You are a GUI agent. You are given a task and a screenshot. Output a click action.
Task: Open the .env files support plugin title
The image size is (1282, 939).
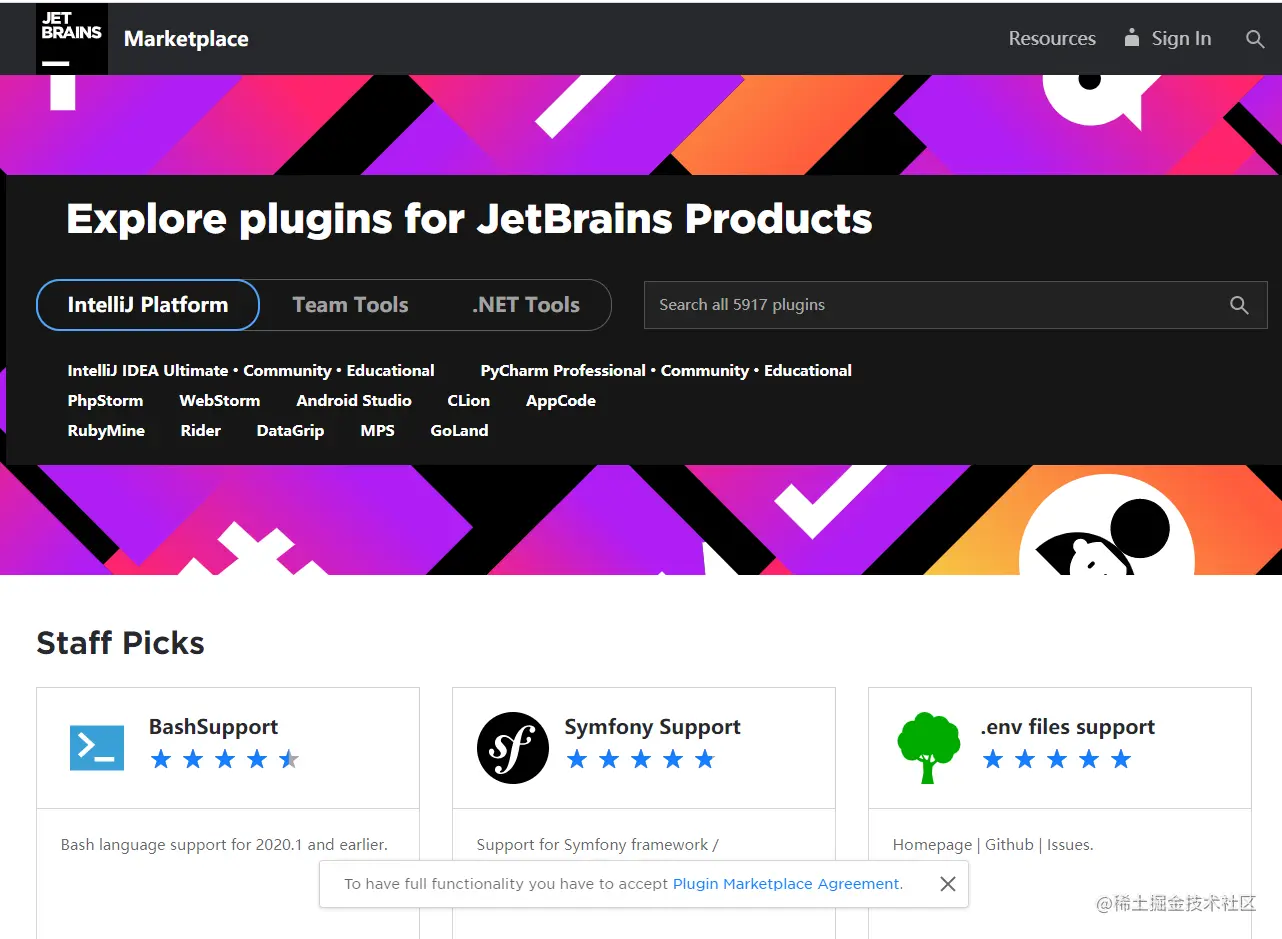pos(1068,727)
